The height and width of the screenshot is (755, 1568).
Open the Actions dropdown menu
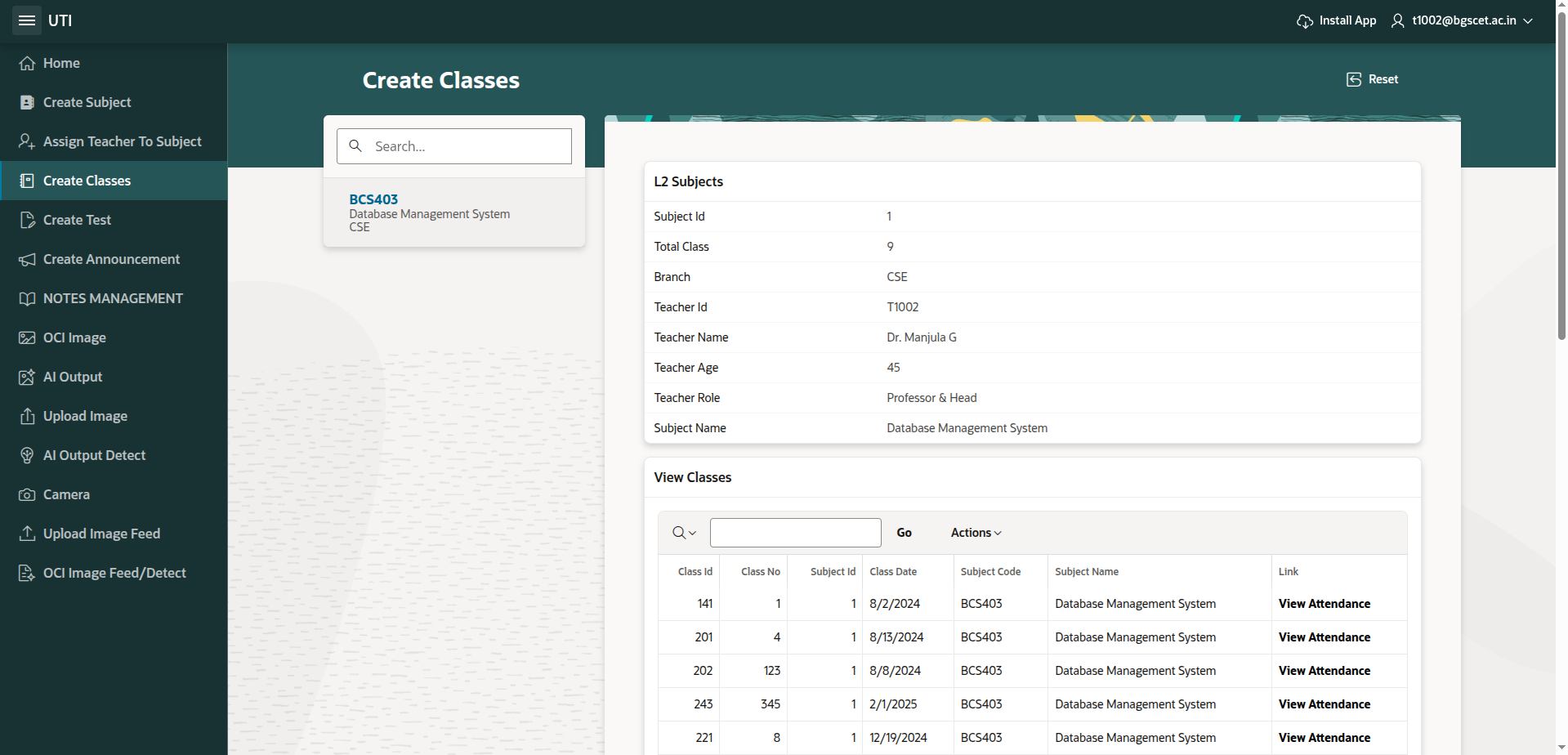[x=976, y=533]
